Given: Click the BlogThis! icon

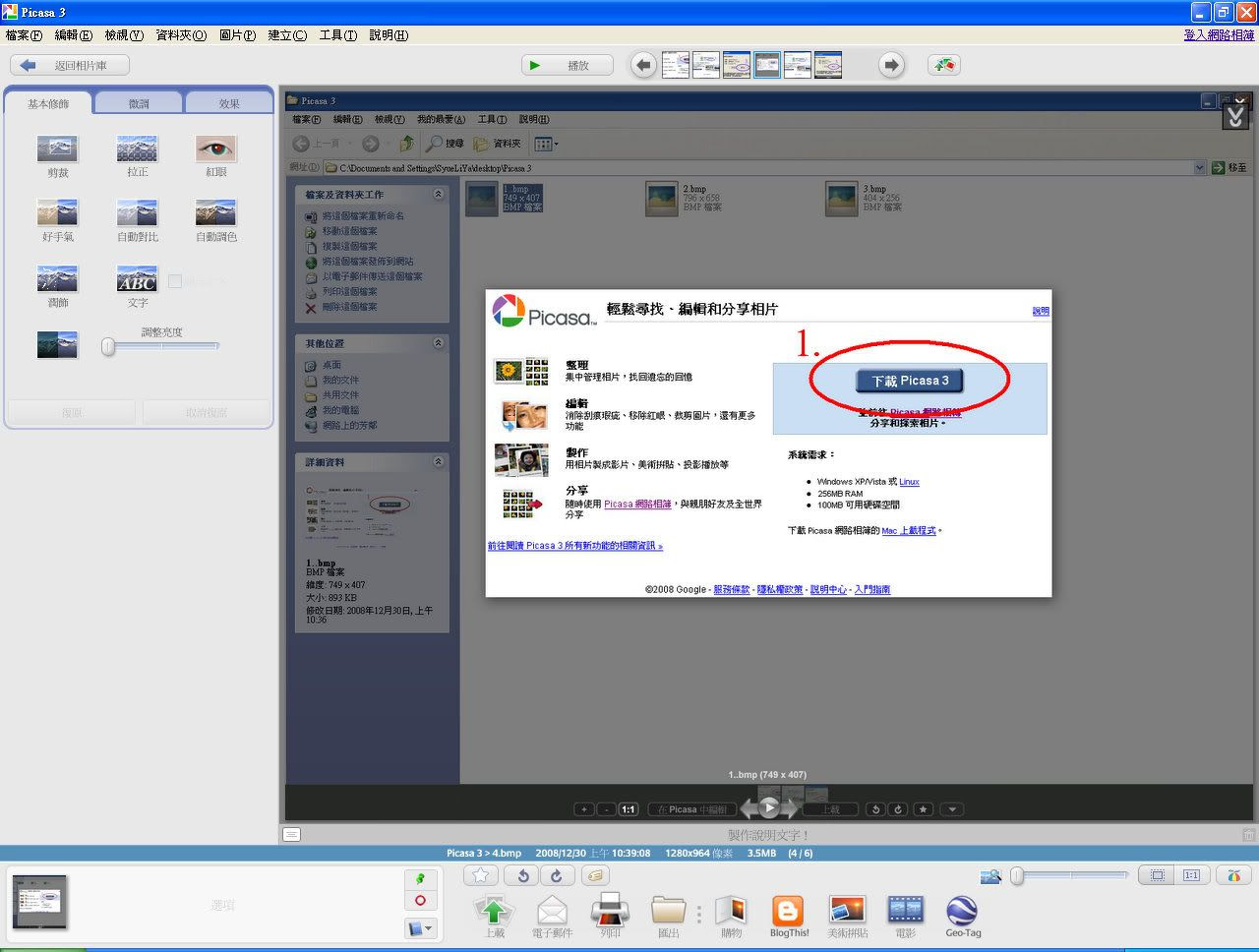Looking at the screenshot, I should [x=789, y=911].
